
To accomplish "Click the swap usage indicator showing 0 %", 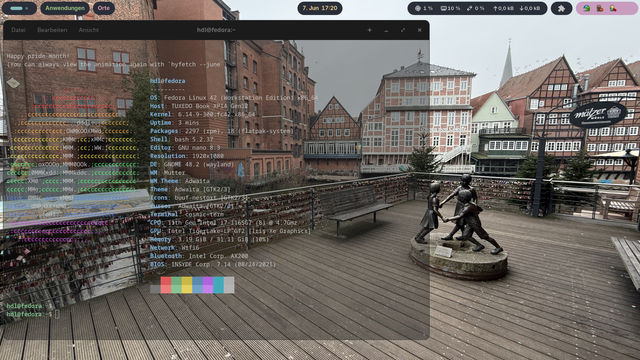I will click(476, 8).
